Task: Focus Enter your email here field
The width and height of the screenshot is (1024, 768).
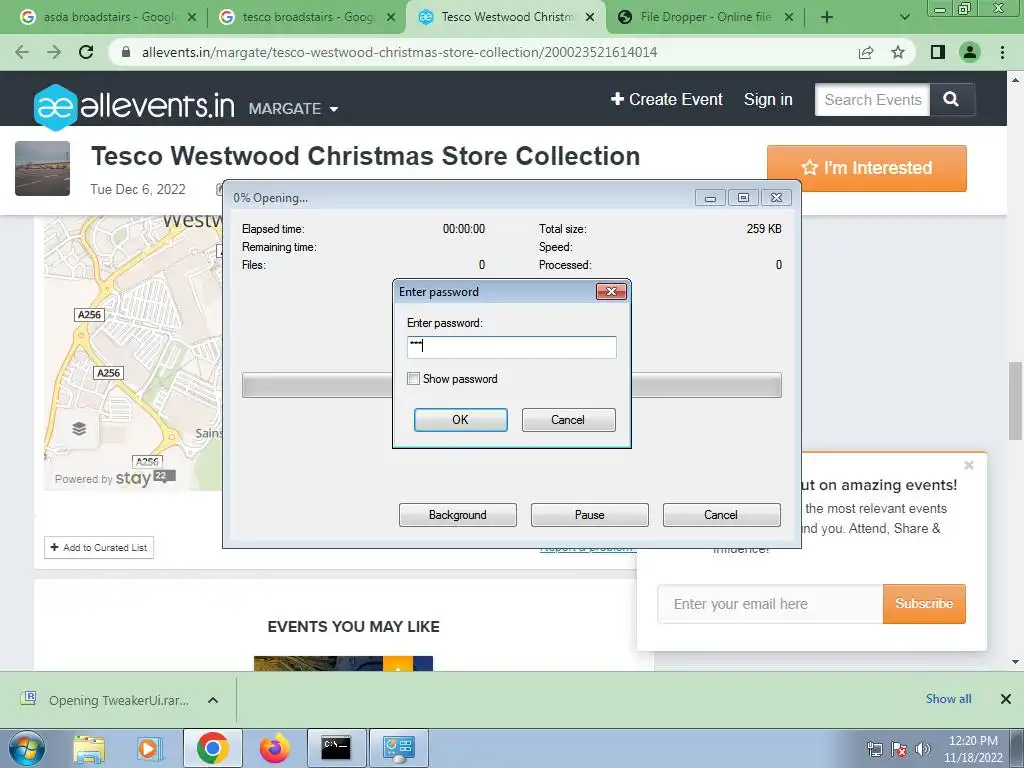Action: (x=770, y=604)
